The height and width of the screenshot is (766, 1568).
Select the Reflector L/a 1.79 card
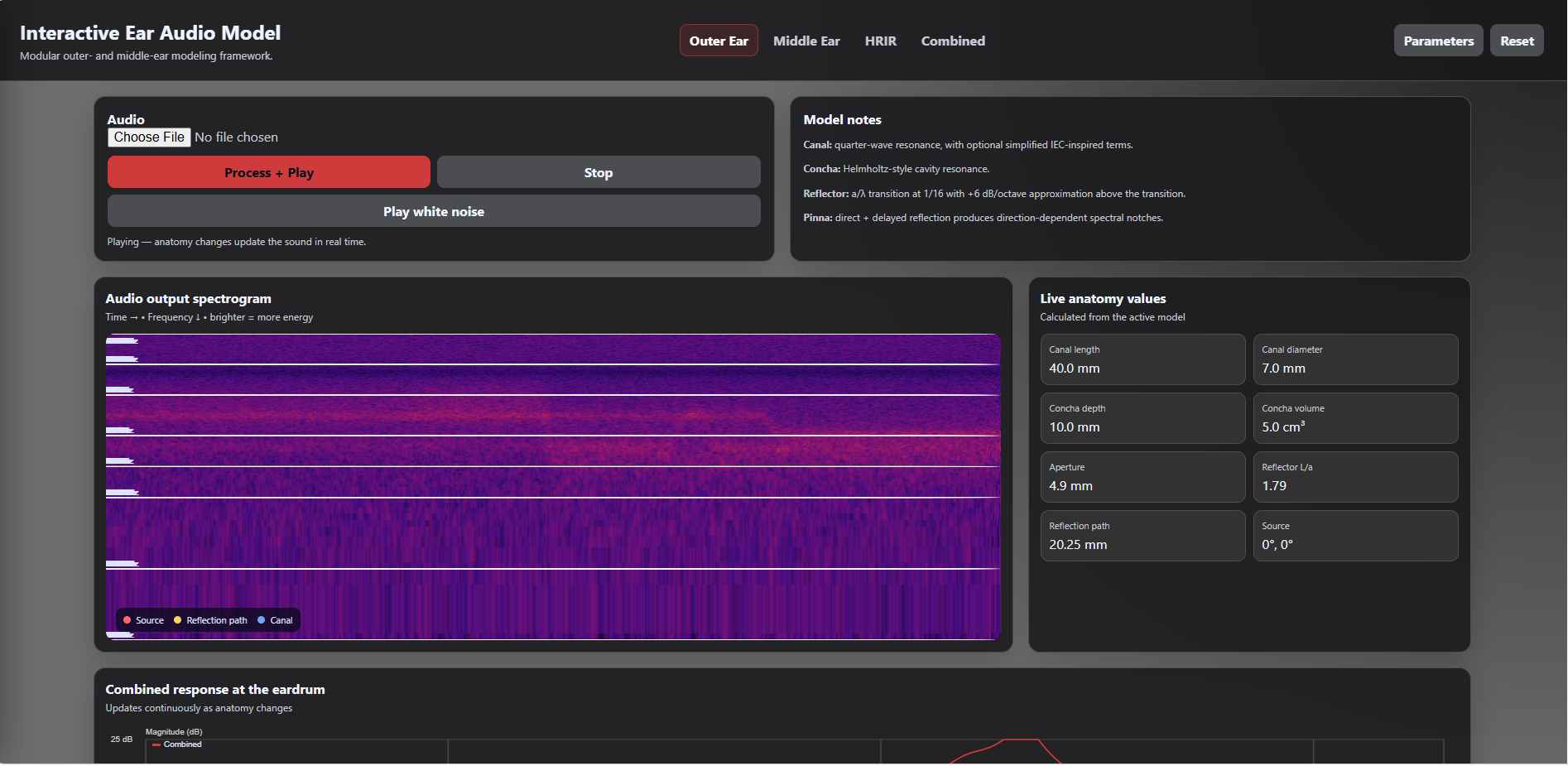[x=1355, y=477]
